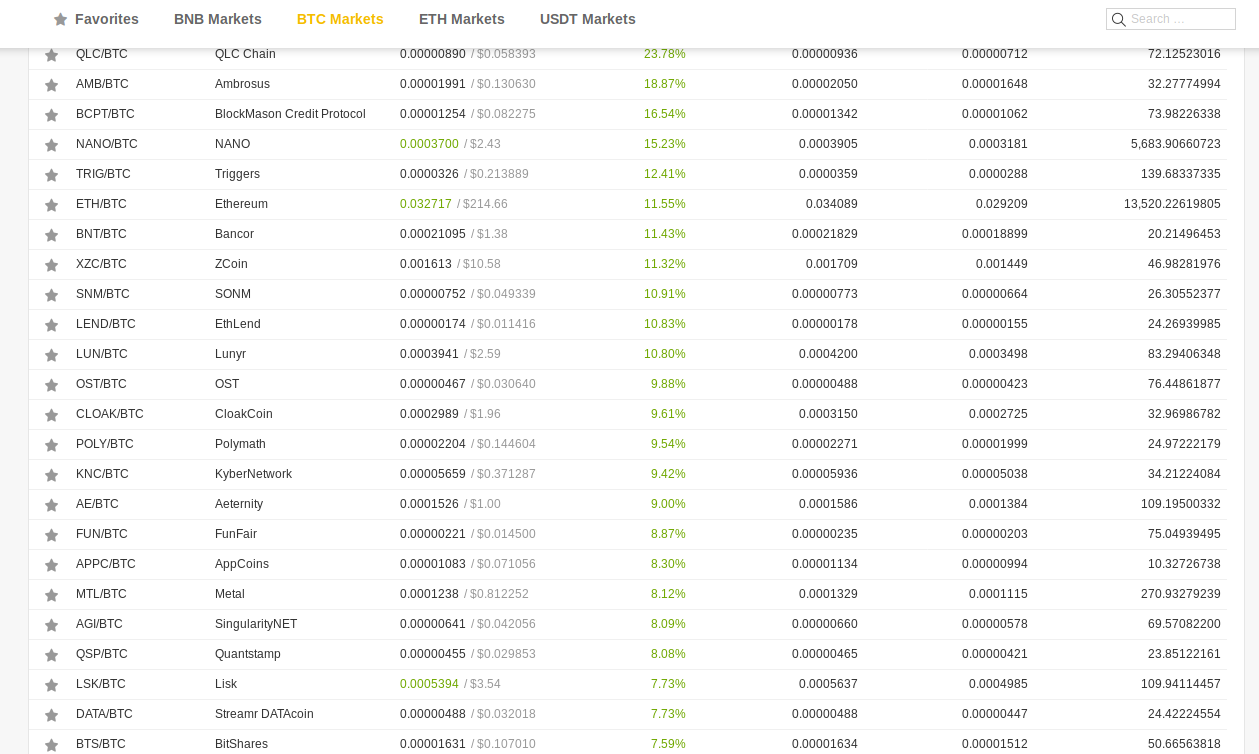The width and height of the screenshot is (1259, 754).
Task: Switch to BNB Markets tab
Action: tap(218, 19)
